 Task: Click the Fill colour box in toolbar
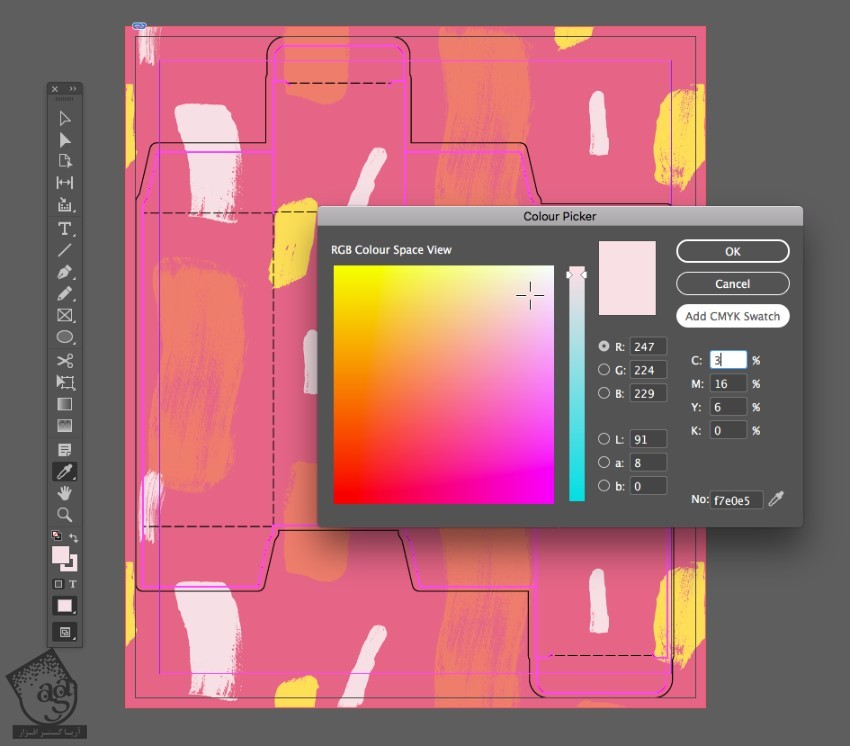[x=60, y=555]
